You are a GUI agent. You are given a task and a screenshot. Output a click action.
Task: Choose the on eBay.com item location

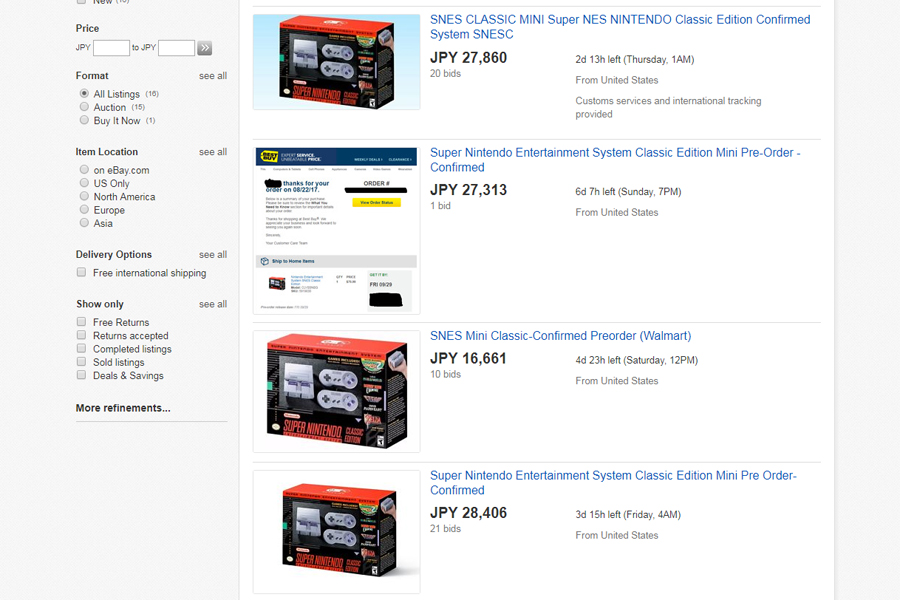[84, 169]
